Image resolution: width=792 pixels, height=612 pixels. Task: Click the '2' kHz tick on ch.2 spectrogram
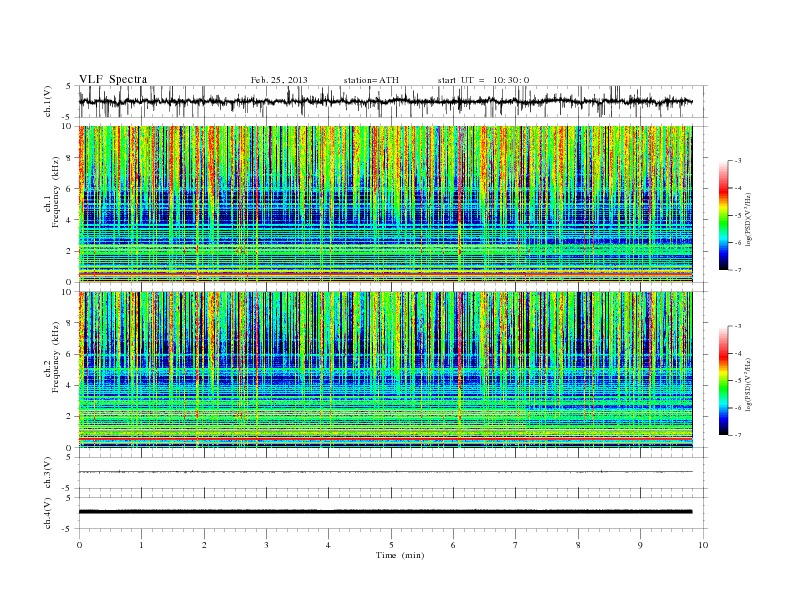70,417
